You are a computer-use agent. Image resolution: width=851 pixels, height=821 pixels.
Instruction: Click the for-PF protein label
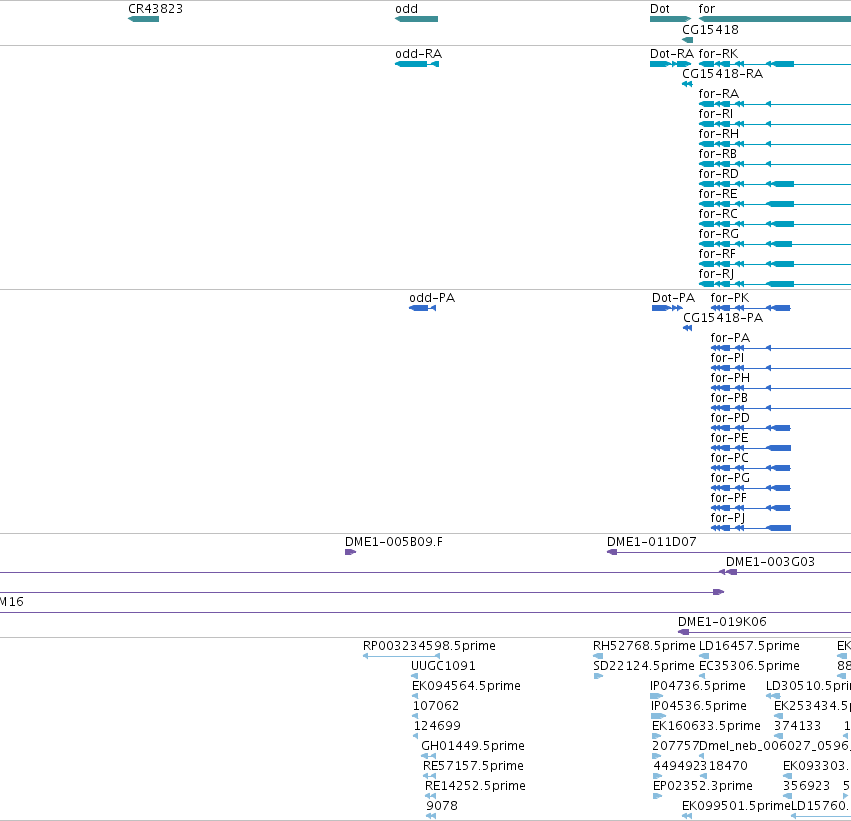[728, 498]
